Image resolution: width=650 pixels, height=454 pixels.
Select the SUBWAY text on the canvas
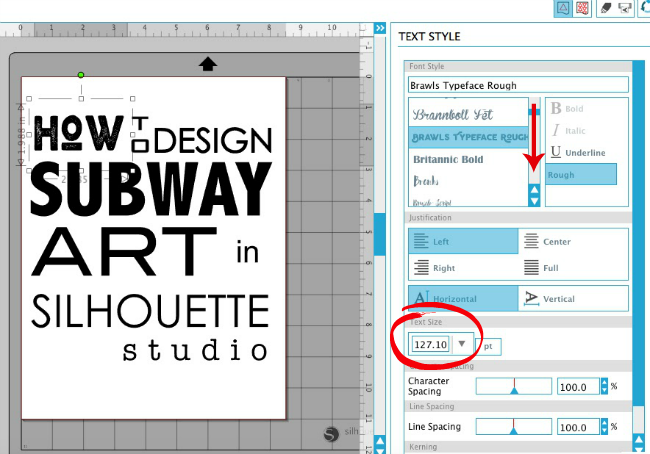[151, 189]
